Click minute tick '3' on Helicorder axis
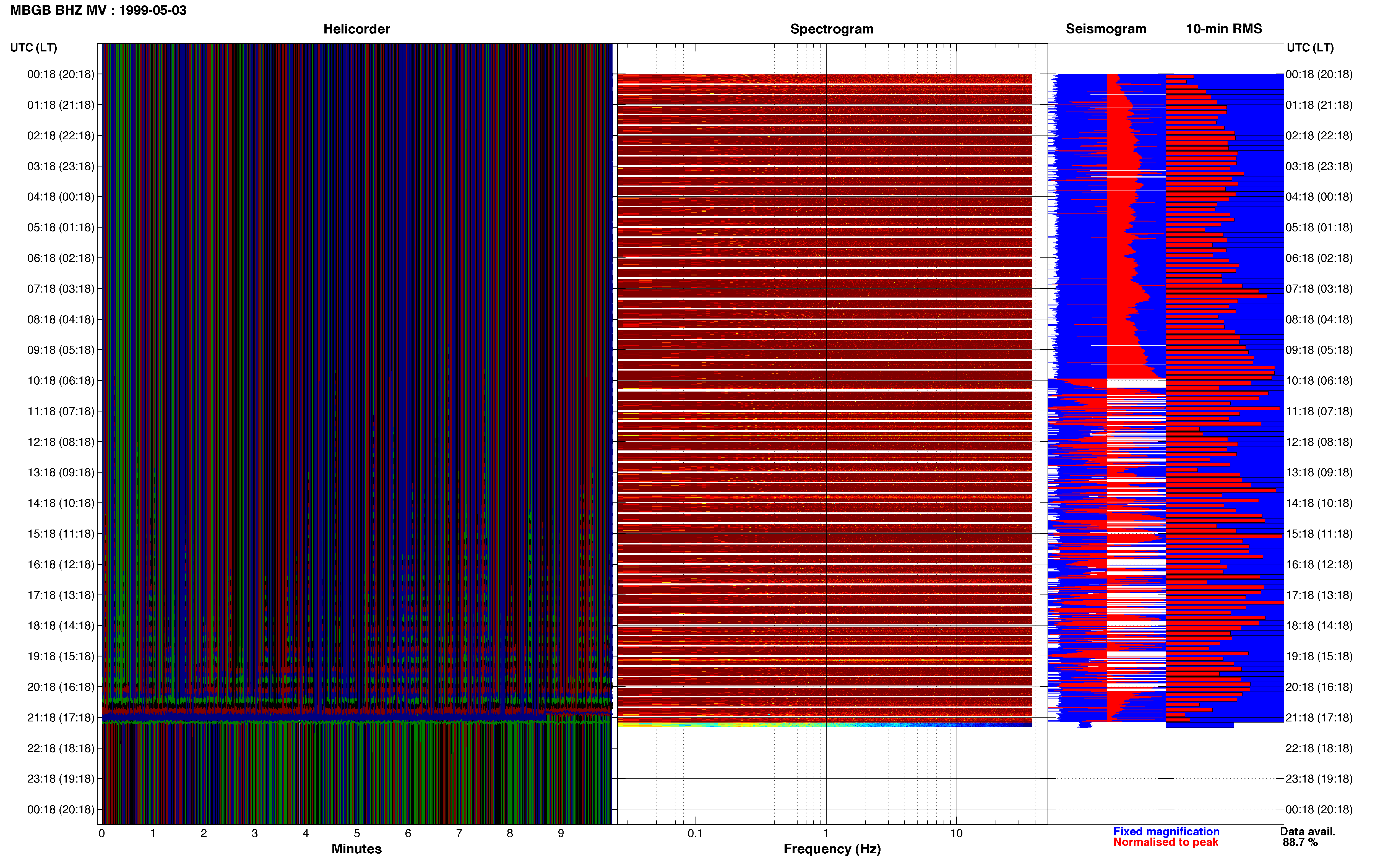This screenshot has height=868, width=1388. pos(255,833)
